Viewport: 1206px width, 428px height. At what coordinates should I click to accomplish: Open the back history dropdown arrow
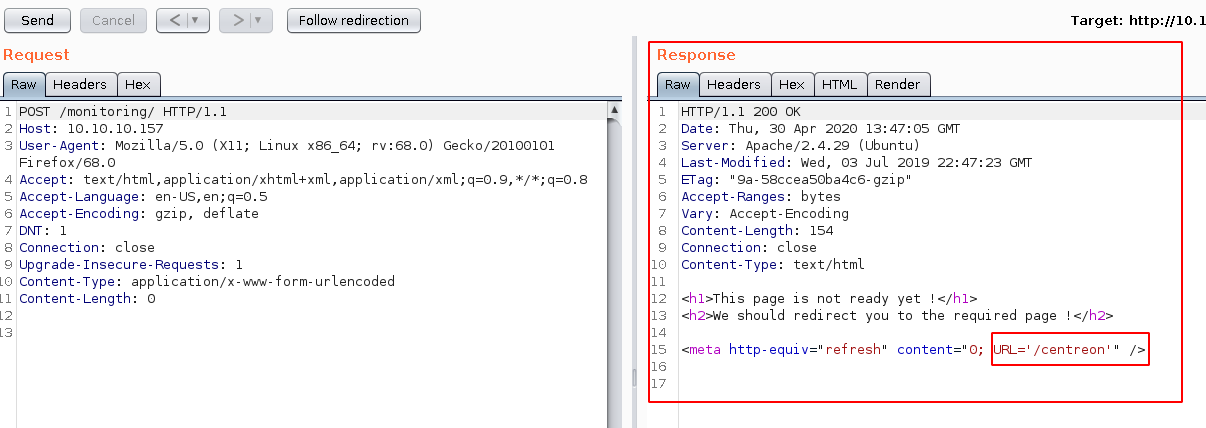[194, 20]
